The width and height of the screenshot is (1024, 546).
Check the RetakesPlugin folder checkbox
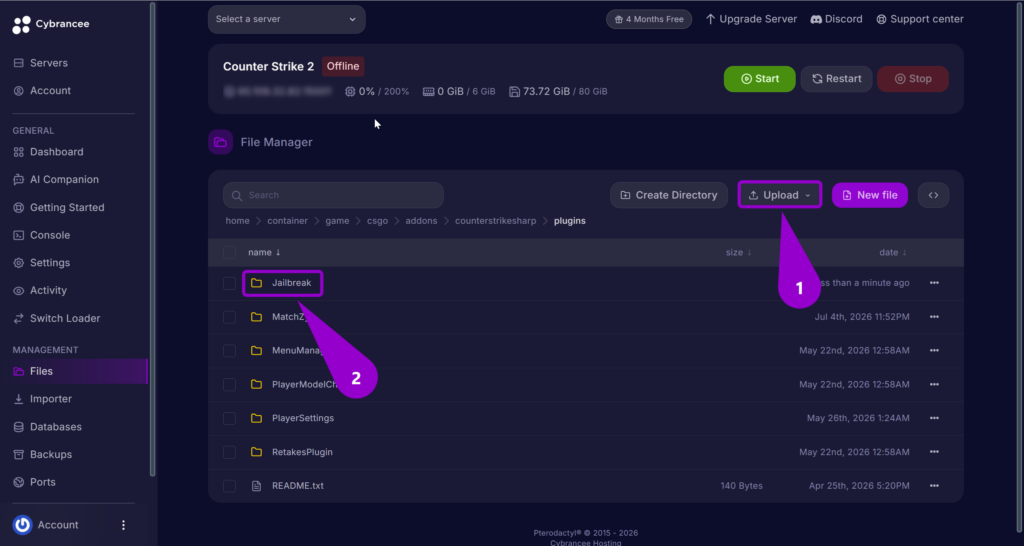pos(229,452)
